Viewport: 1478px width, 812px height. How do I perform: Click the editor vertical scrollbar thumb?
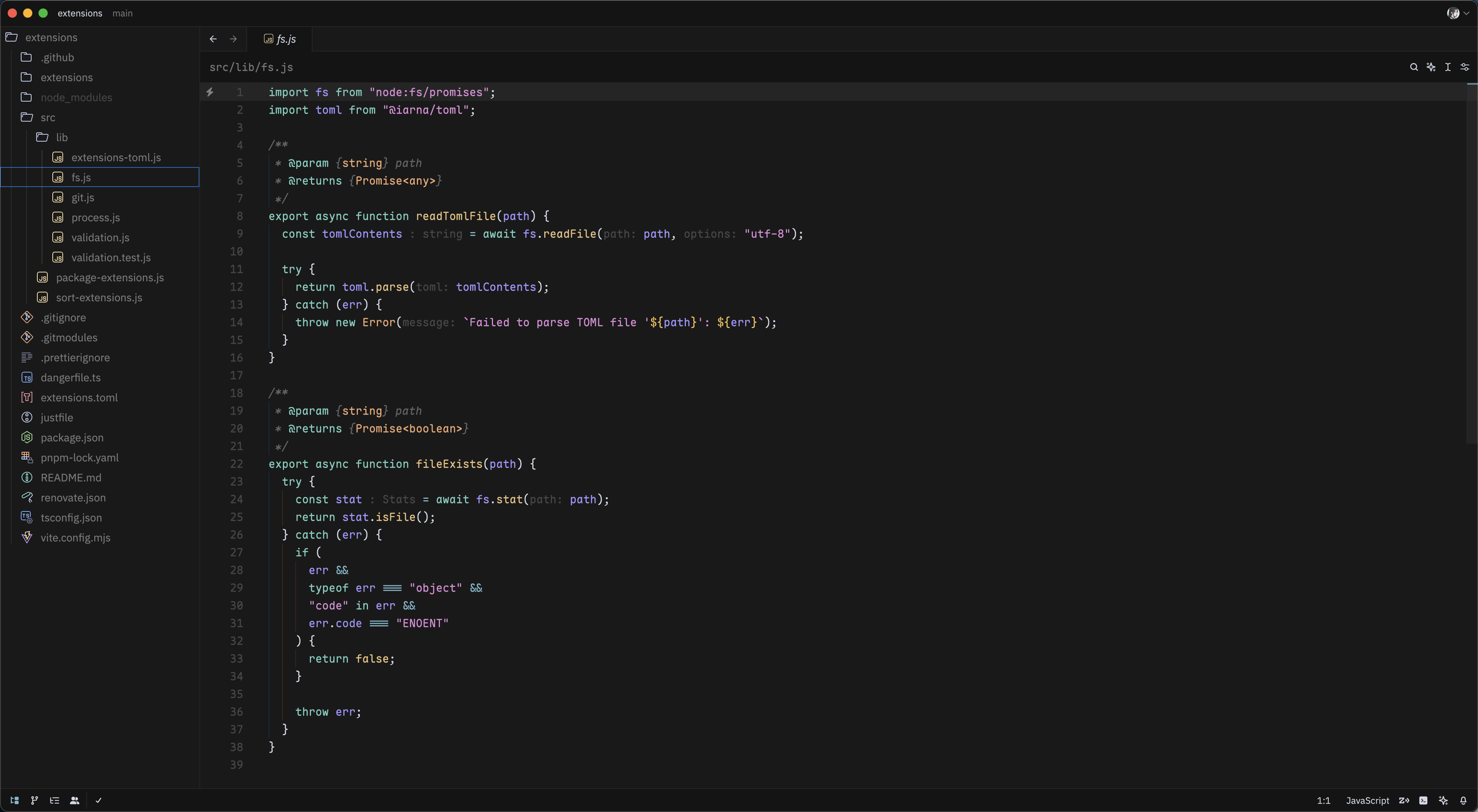click(x=1472, y=264)
